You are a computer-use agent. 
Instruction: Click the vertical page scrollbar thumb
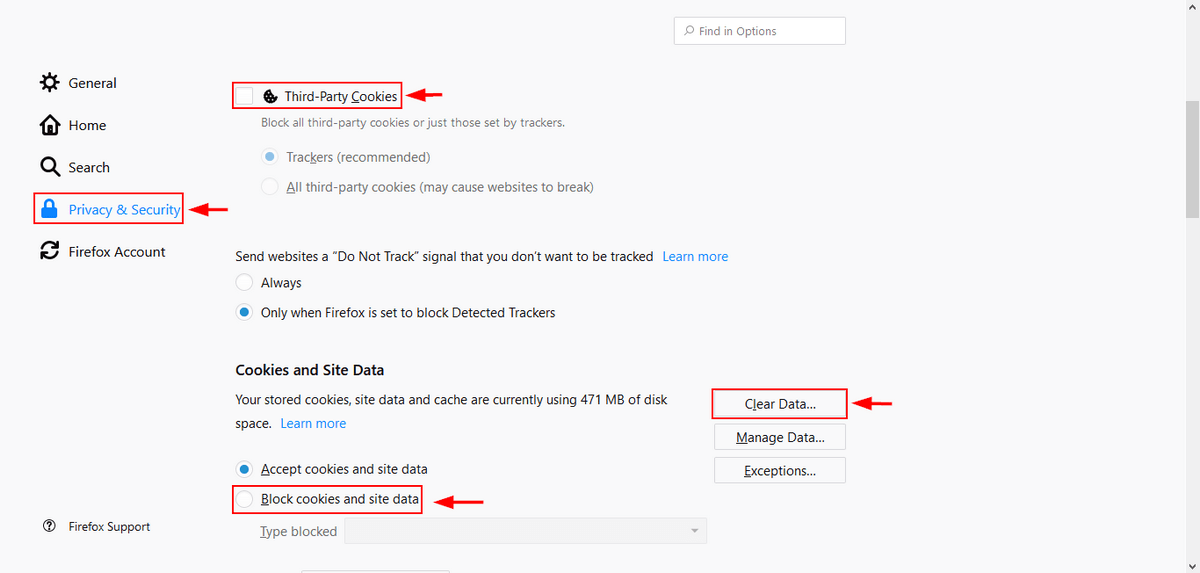1191,159
